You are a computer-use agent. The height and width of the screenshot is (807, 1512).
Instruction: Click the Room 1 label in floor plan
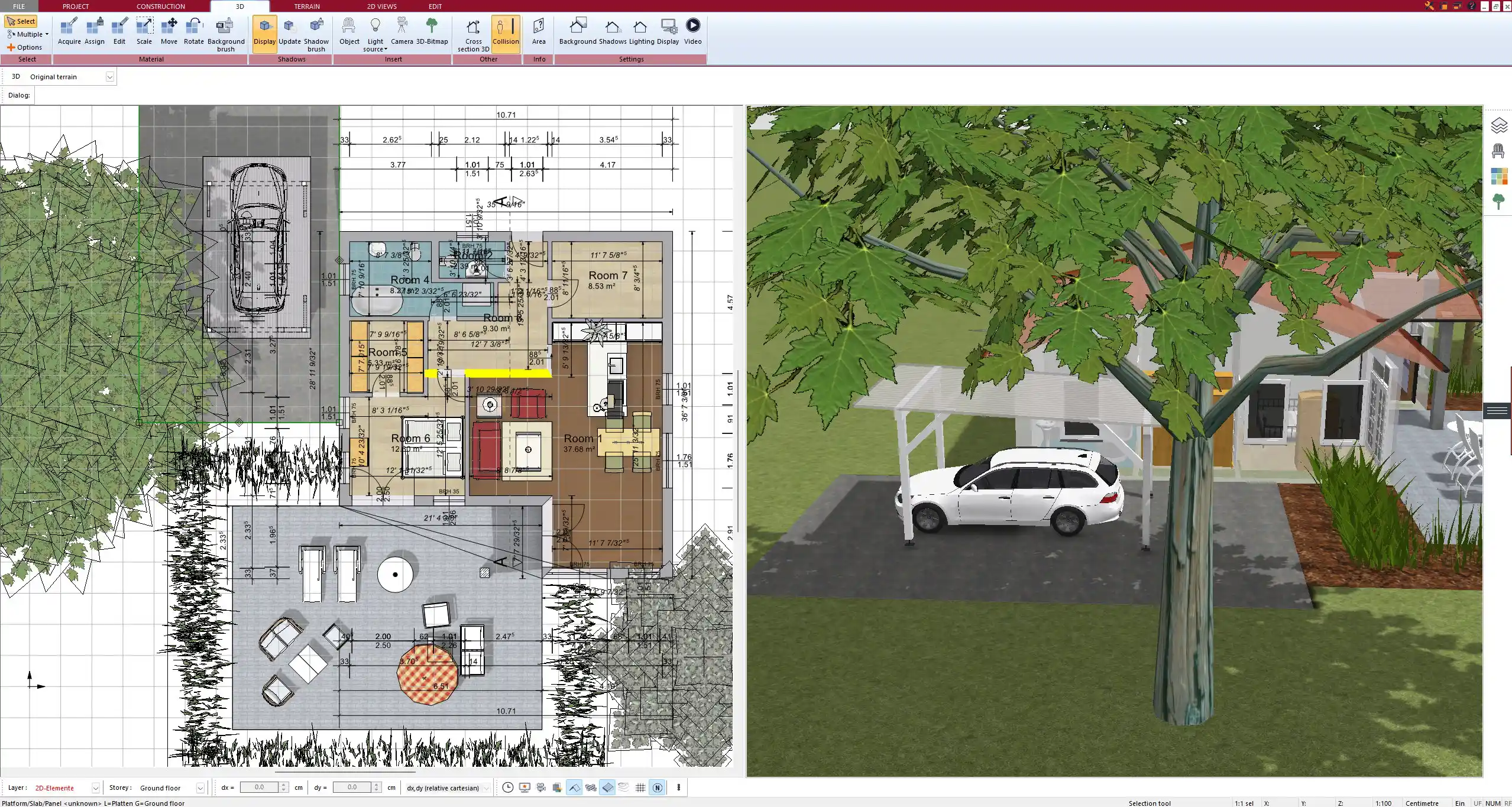point(582,439)
